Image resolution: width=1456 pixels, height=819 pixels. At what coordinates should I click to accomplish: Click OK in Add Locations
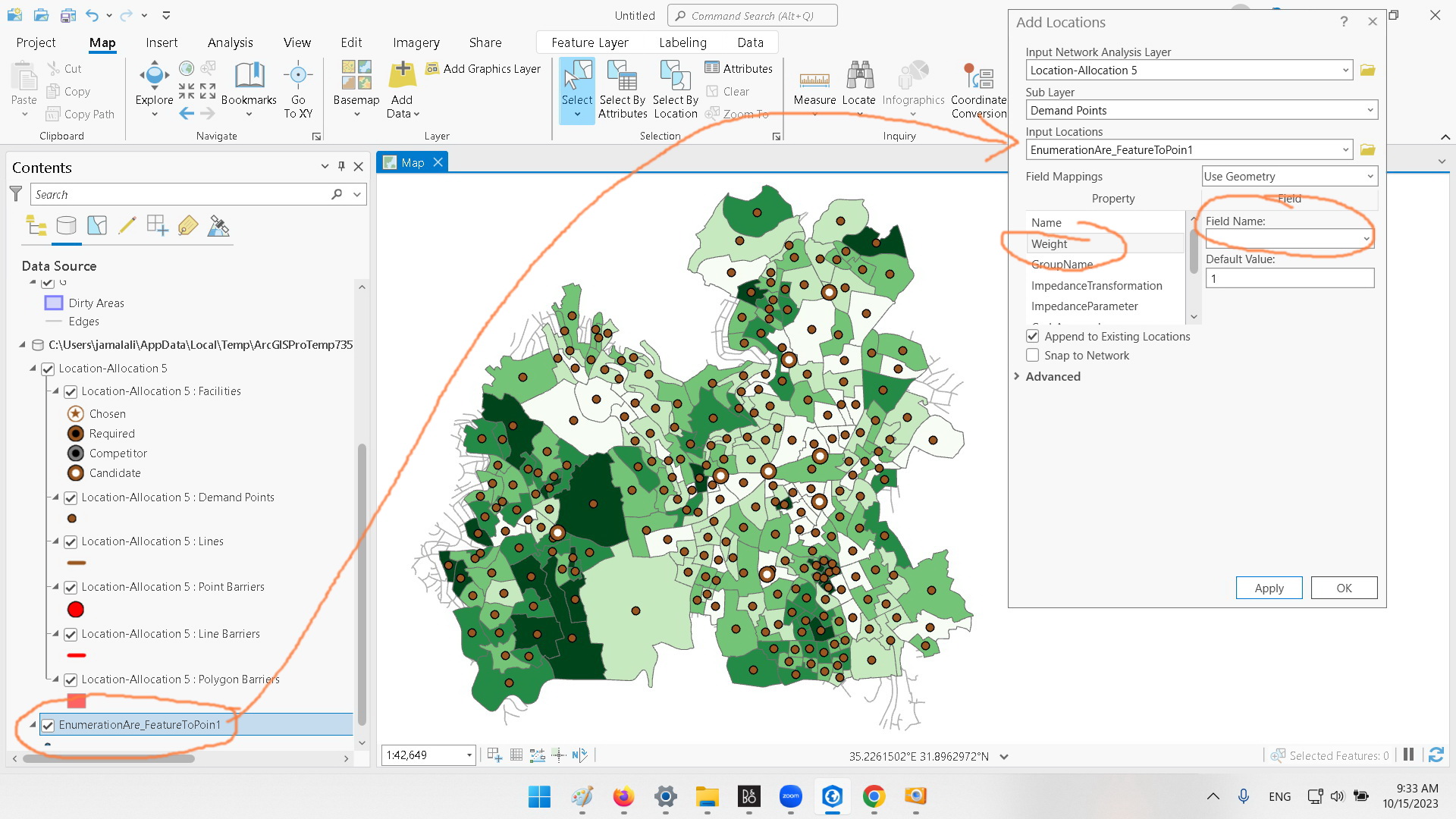coord(1343,588)
